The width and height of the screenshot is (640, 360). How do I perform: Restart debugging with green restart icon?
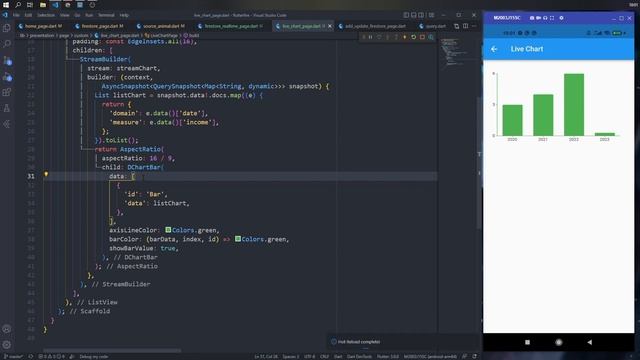[413, 37]
